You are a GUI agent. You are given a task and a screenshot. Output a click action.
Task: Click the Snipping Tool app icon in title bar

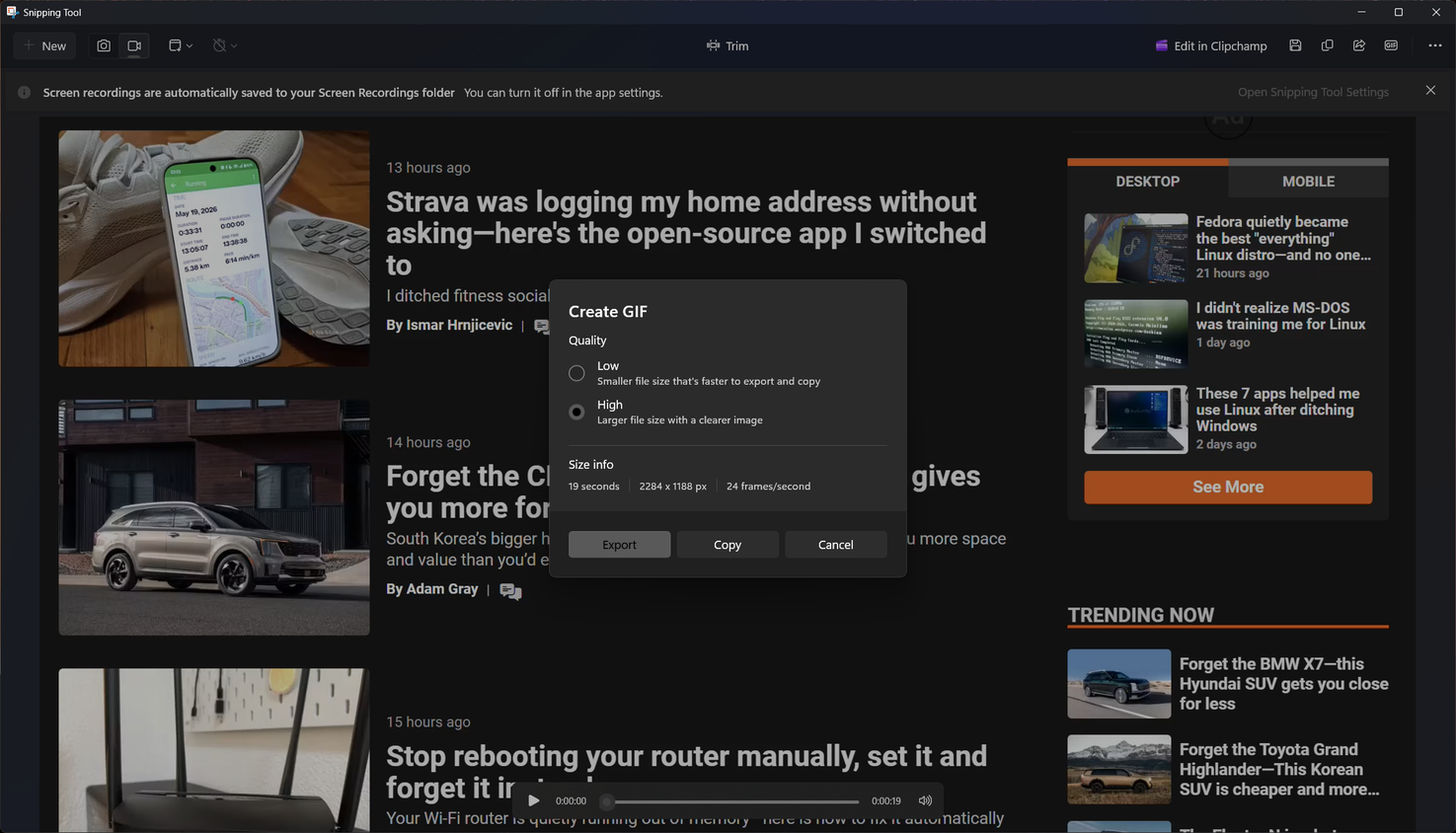12,12
